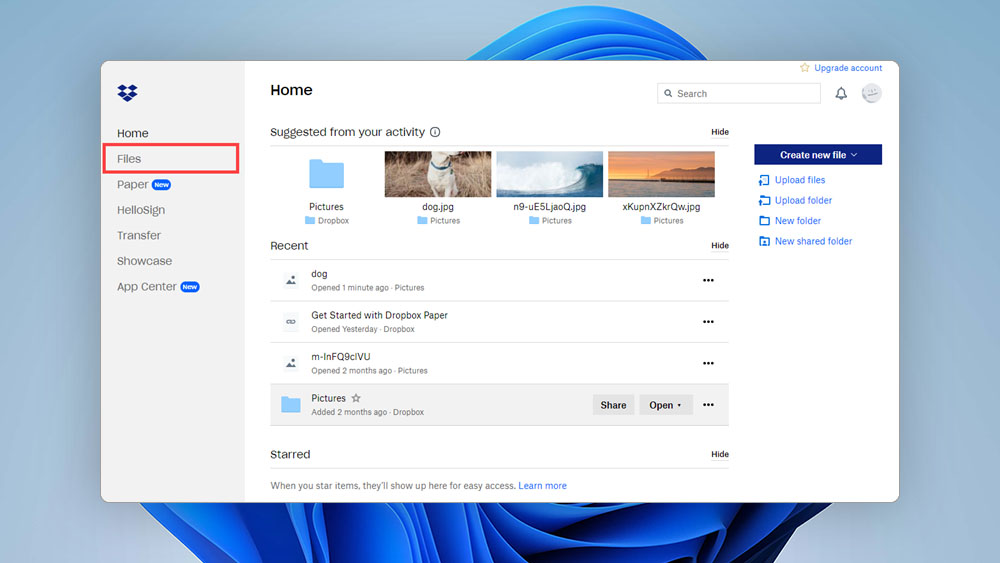This screenshot has width=1000, height=563.
Task: Click folder icon in Pictures recent row
Action: click(x=291, y=404)
